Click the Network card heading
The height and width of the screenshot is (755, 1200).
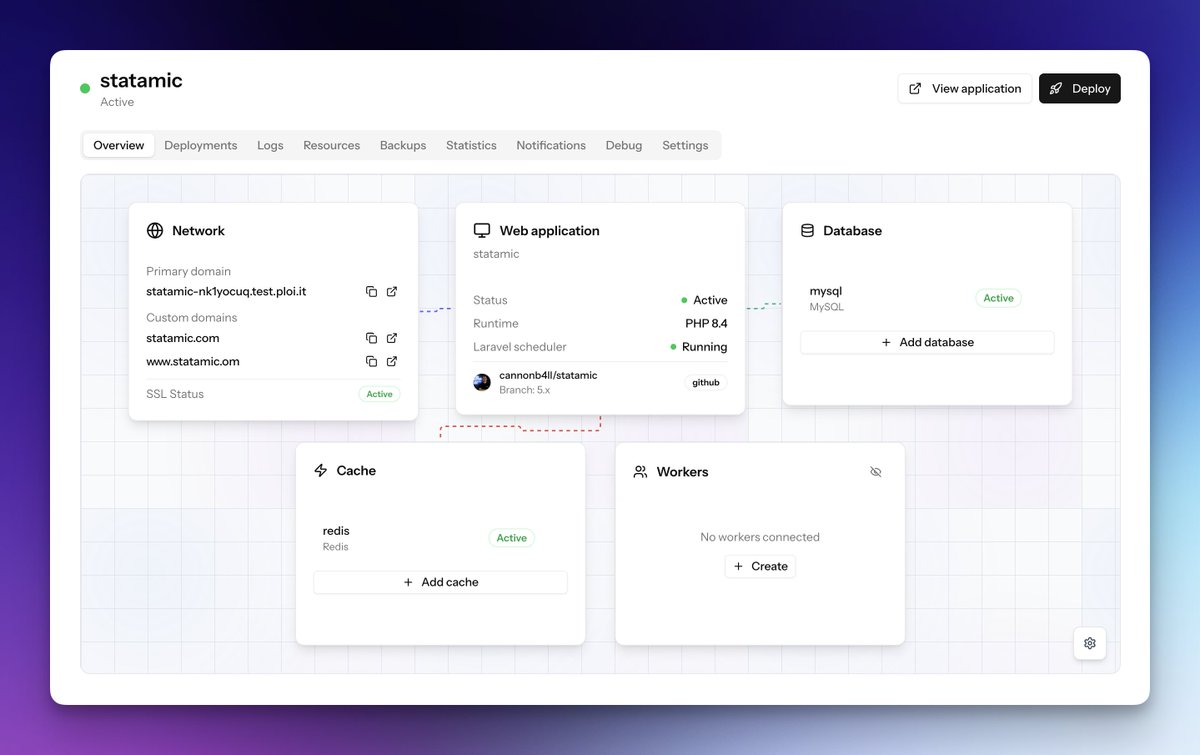(198, 230)
